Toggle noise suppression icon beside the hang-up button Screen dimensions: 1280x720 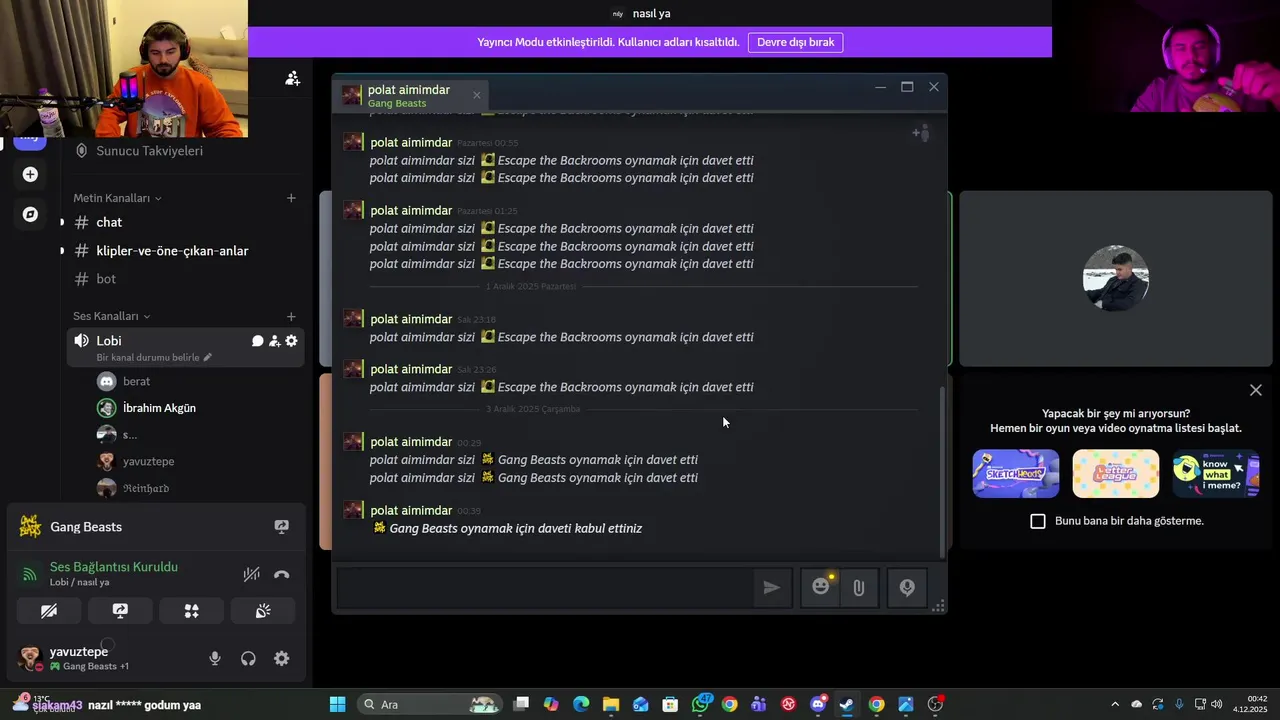point(251,574)
